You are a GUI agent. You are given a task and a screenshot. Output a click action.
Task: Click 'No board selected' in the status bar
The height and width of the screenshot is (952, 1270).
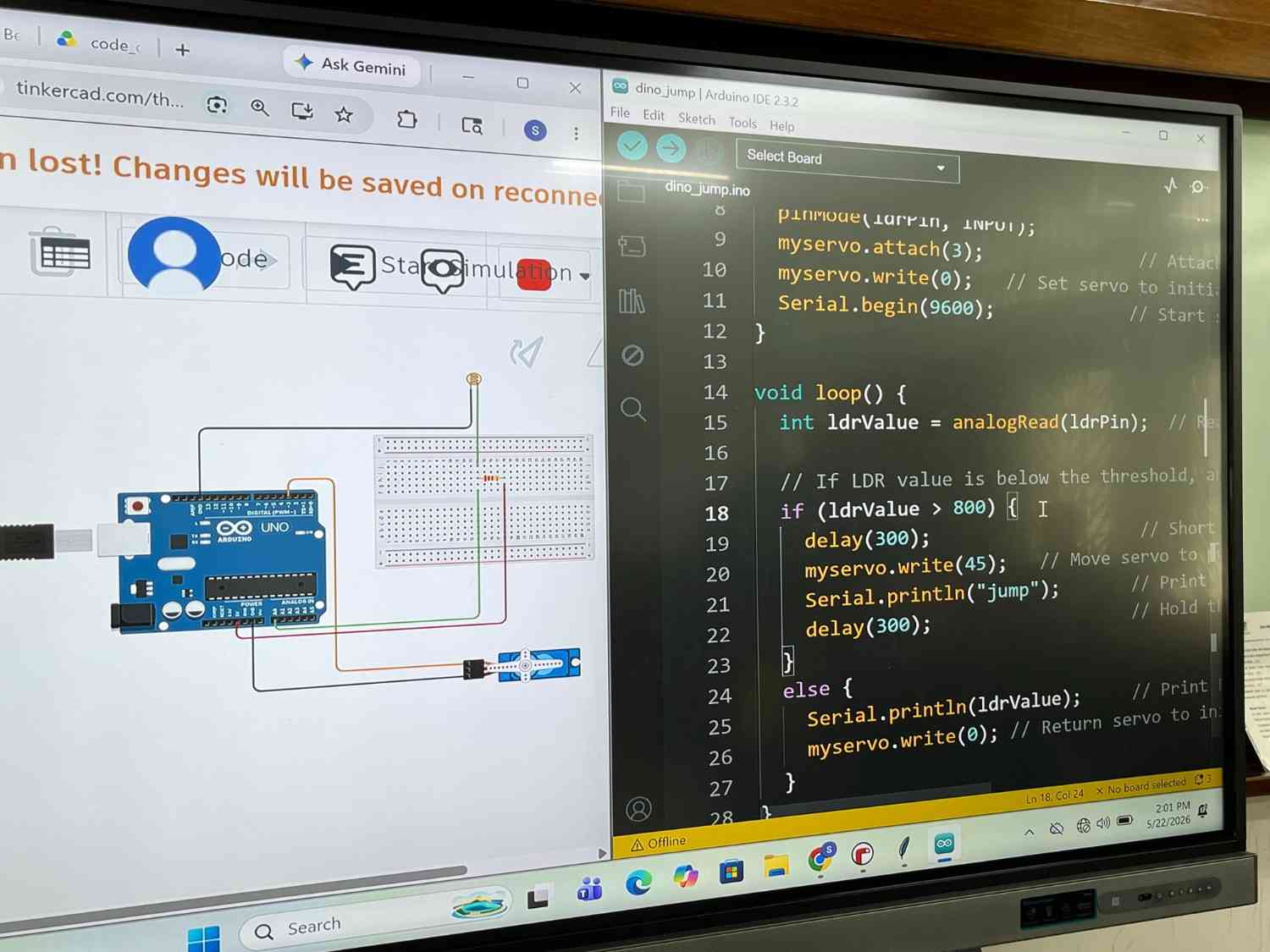click(1140, 788)
